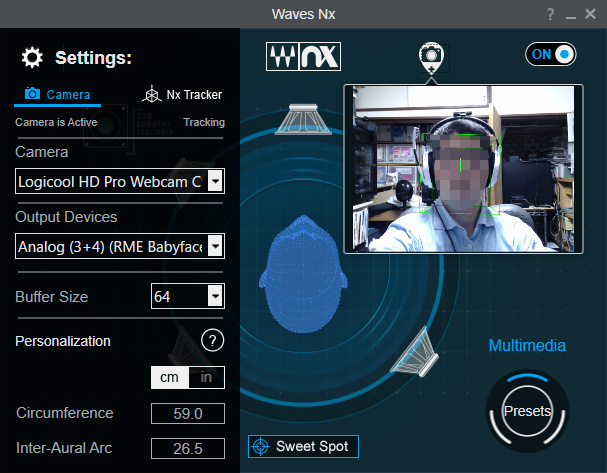607x473 pixels.
Task: Switch measurement units to inches
Action: pos(206,377)
